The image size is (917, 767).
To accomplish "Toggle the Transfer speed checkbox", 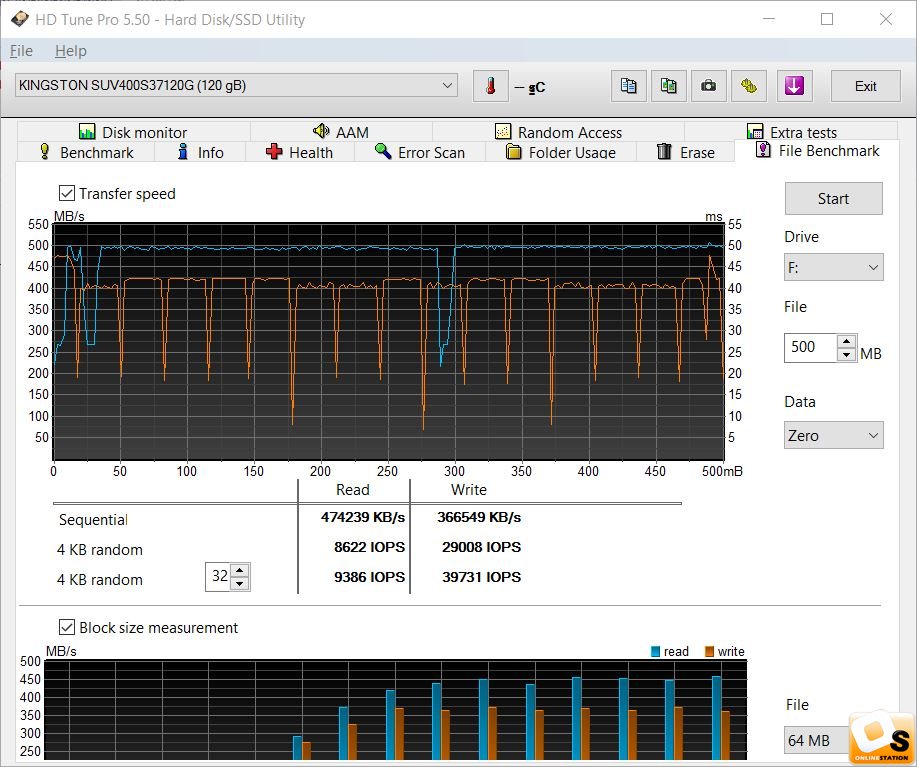I will 67,193.
